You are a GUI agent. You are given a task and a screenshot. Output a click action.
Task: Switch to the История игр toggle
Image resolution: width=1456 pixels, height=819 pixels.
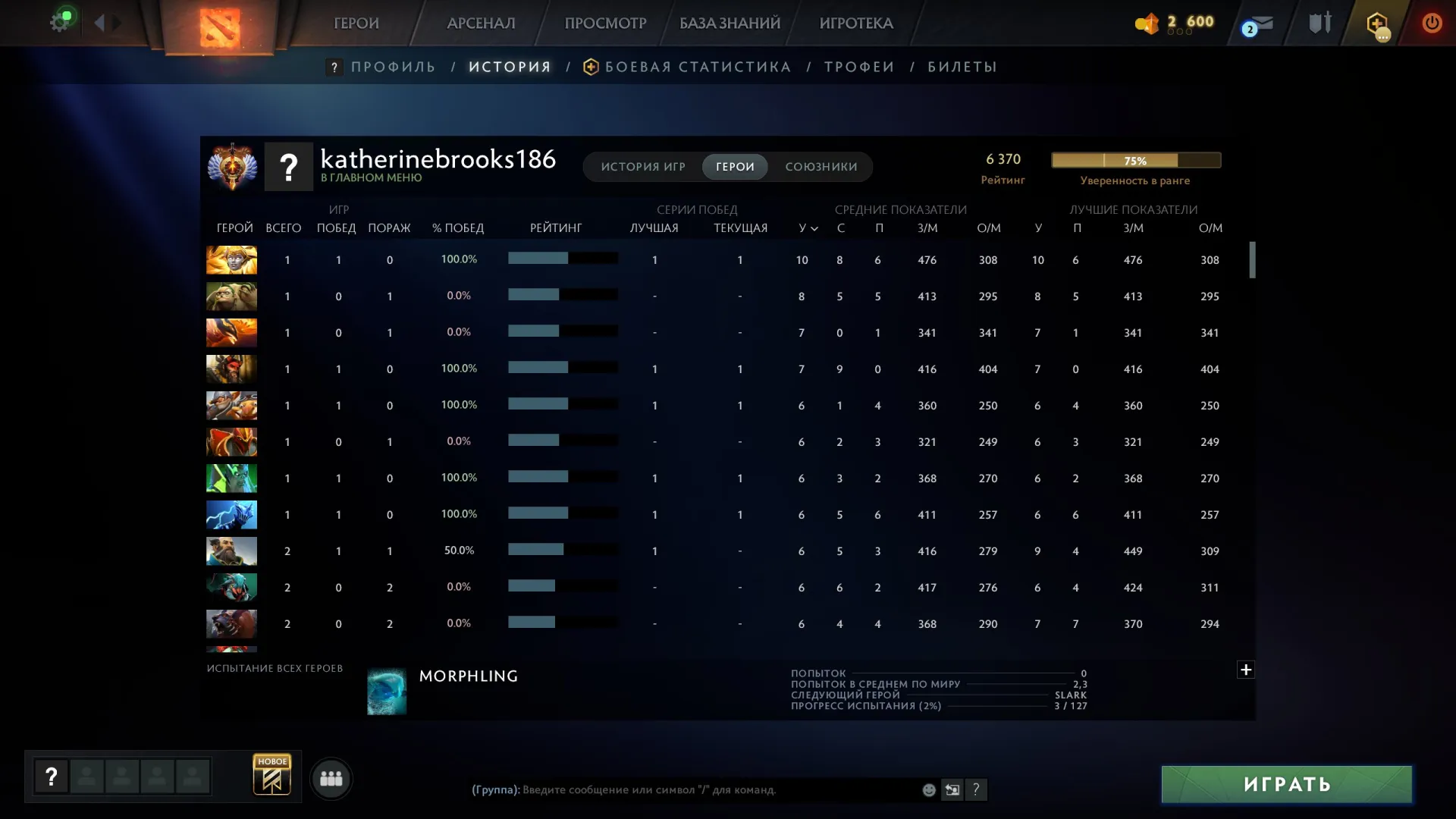(643, 167)
